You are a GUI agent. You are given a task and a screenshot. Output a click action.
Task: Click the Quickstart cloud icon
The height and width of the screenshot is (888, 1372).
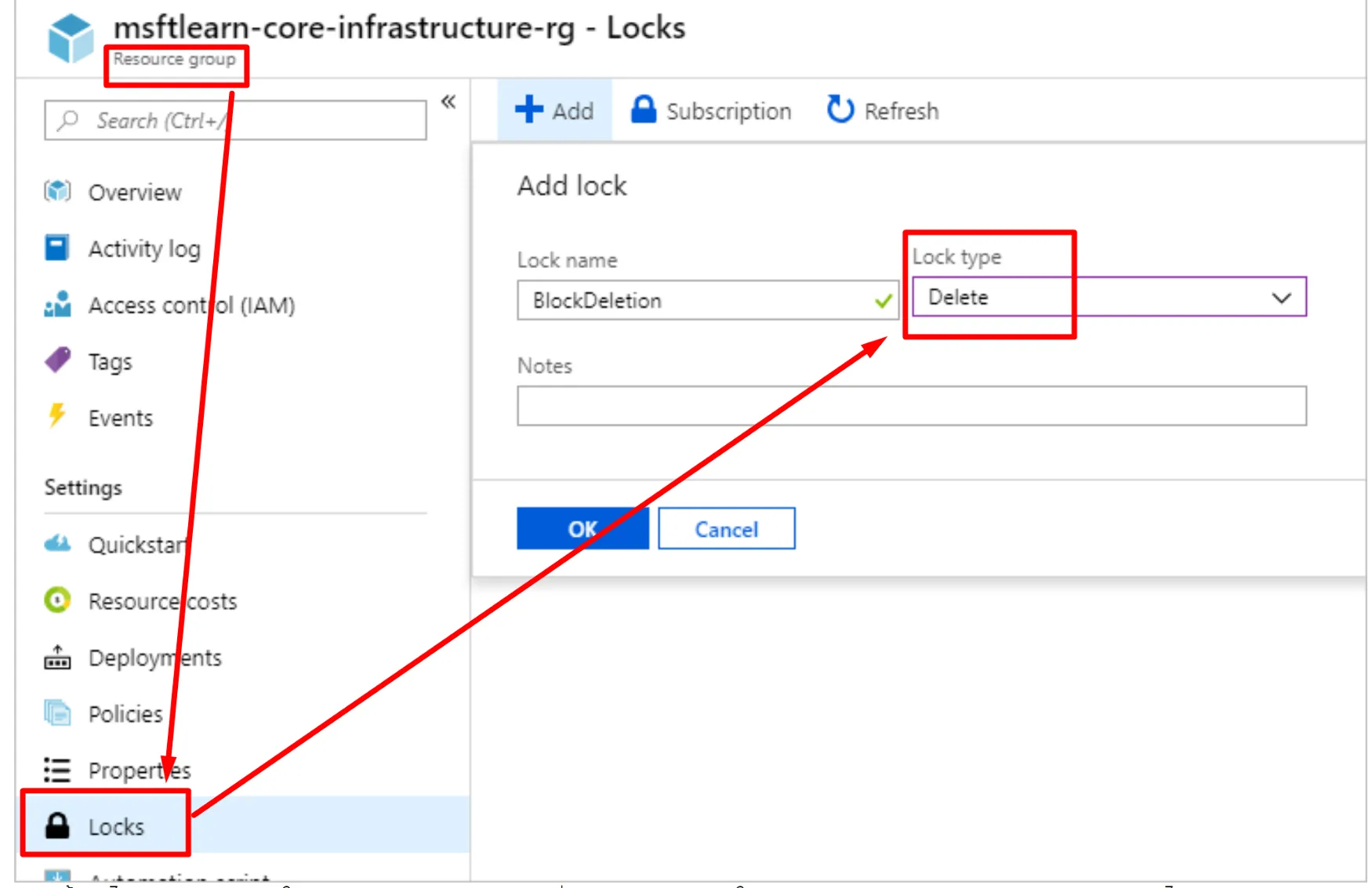(57, 543)
